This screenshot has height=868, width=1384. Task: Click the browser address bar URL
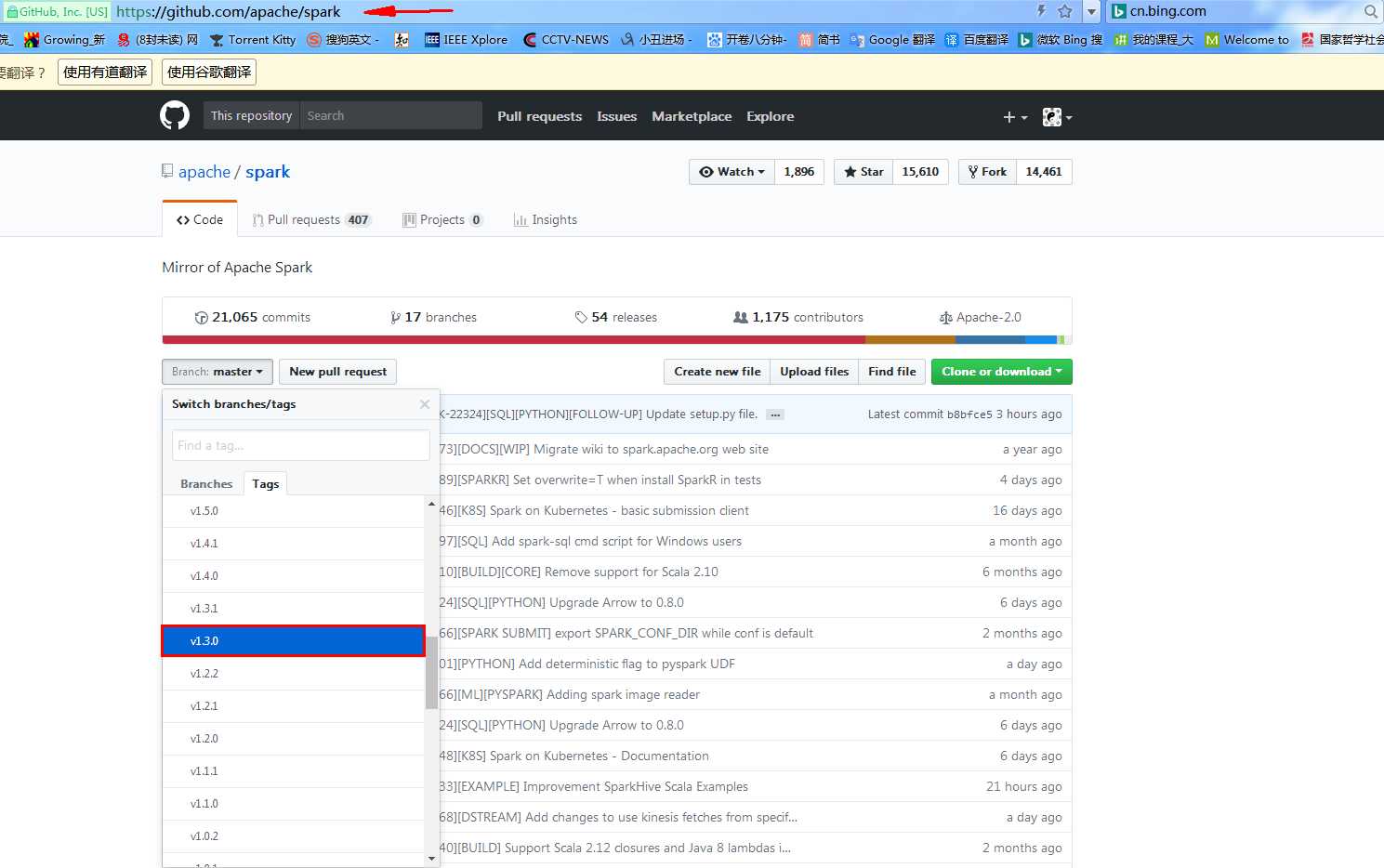coord(229,11)
